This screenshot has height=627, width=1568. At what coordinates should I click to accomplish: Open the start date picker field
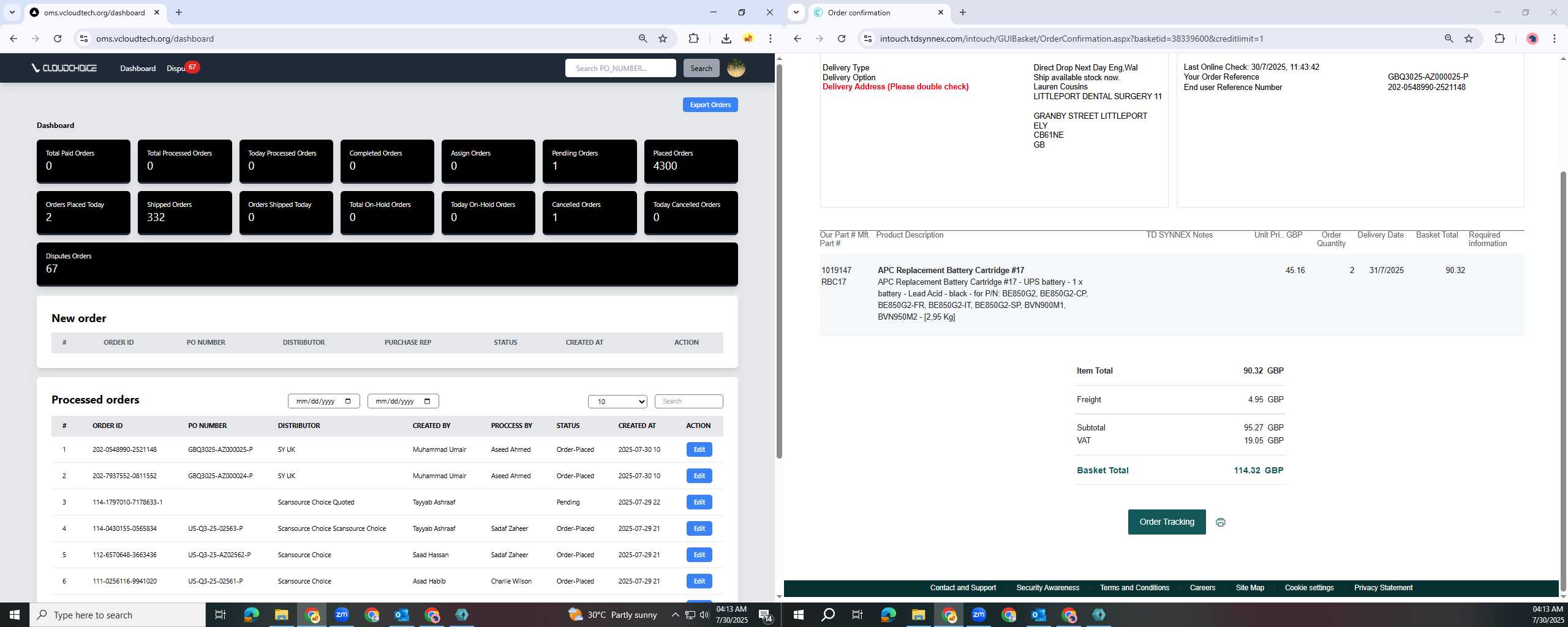click(323, 401)
